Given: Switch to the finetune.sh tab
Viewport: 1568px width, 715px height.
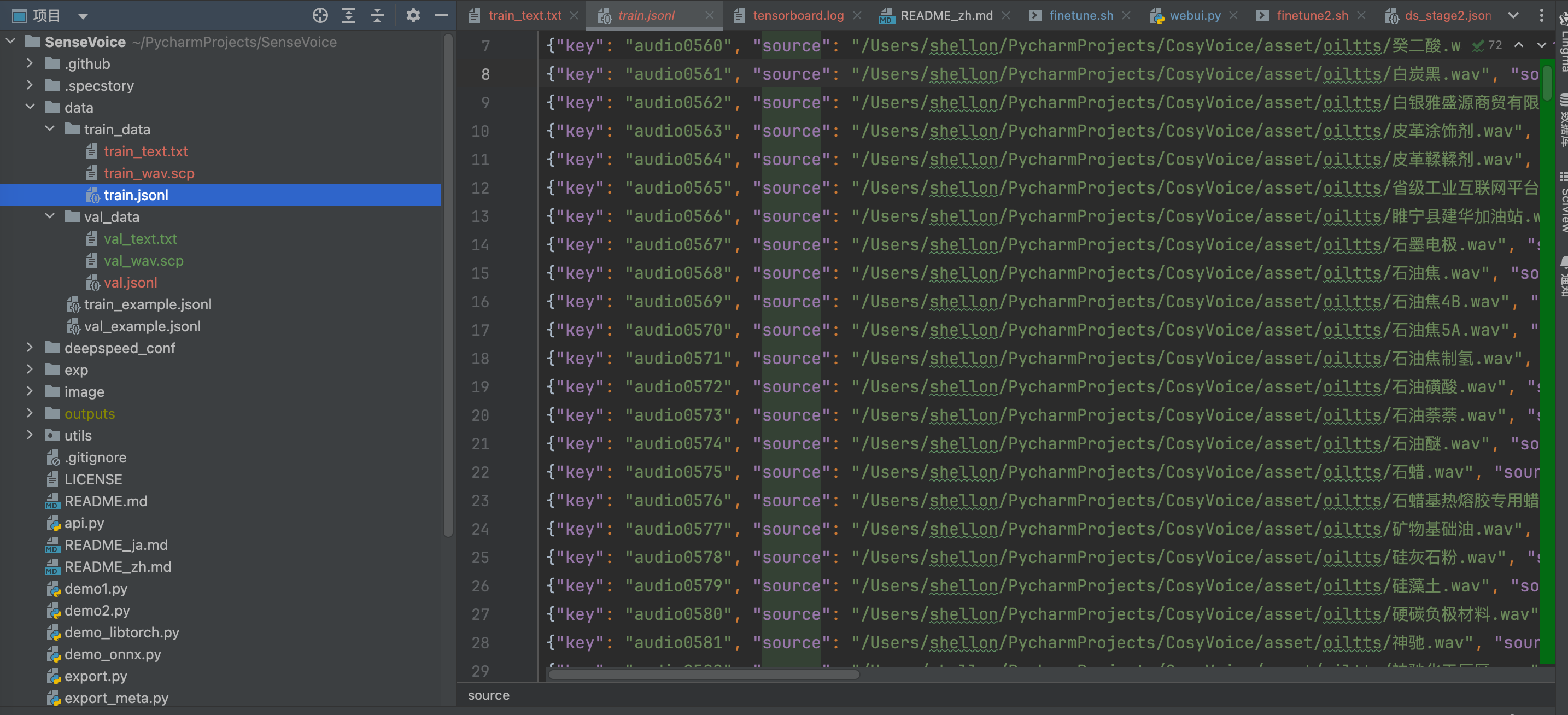Looking at the screenshot, I should (x=1080, y=15).
